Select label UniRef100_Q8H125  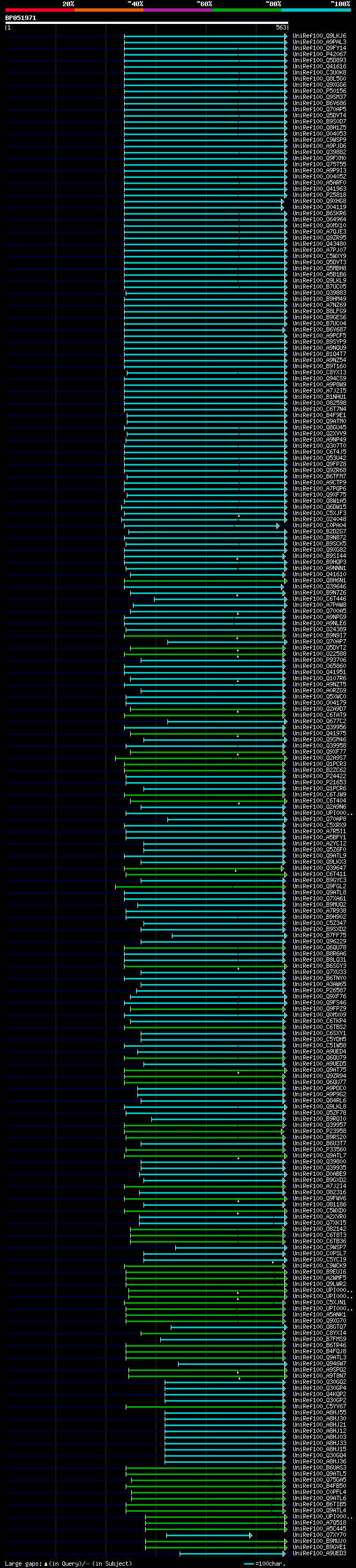pyautogui.click(x=319, y=127)
